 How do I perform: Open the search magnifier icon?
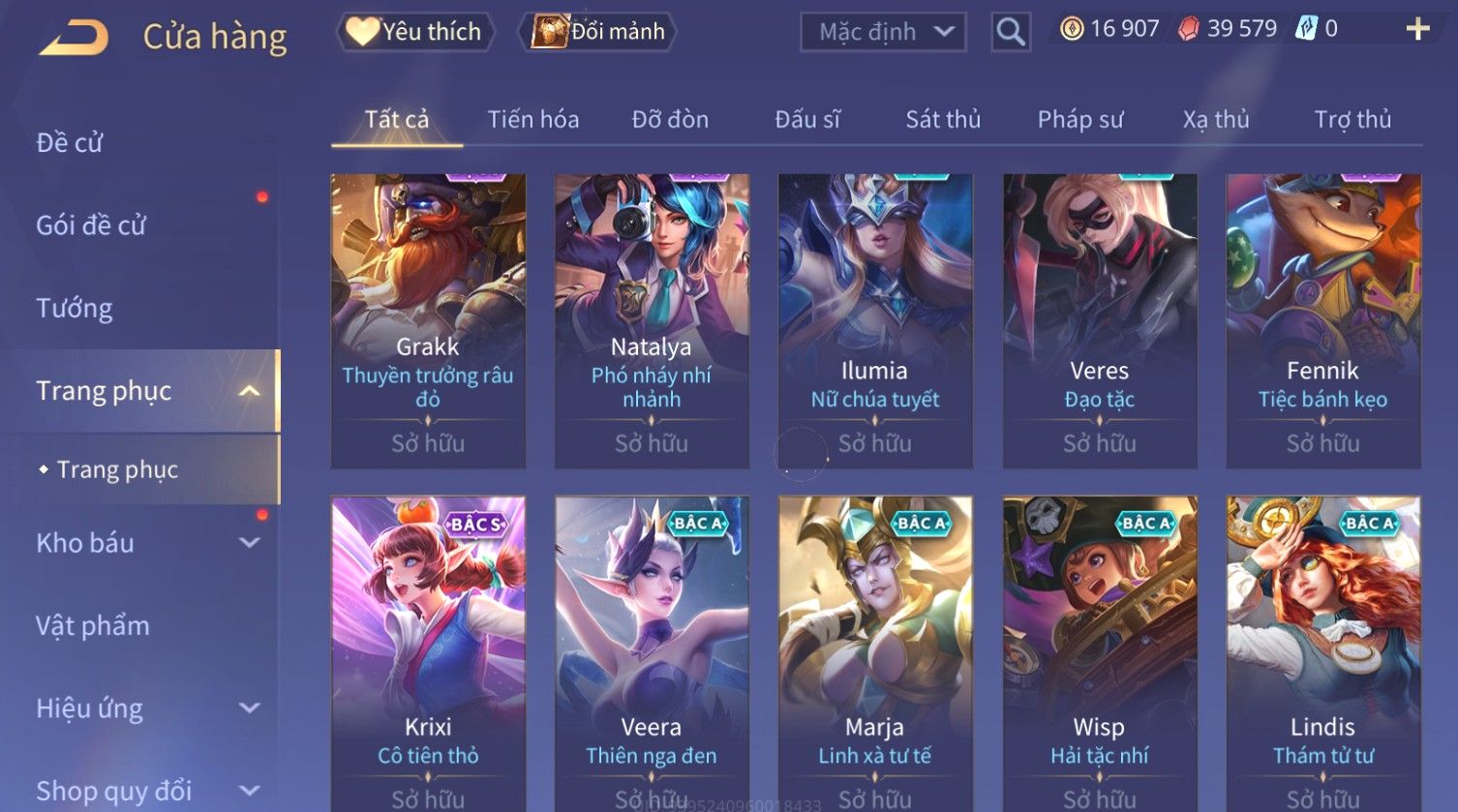pos(1010,32)
